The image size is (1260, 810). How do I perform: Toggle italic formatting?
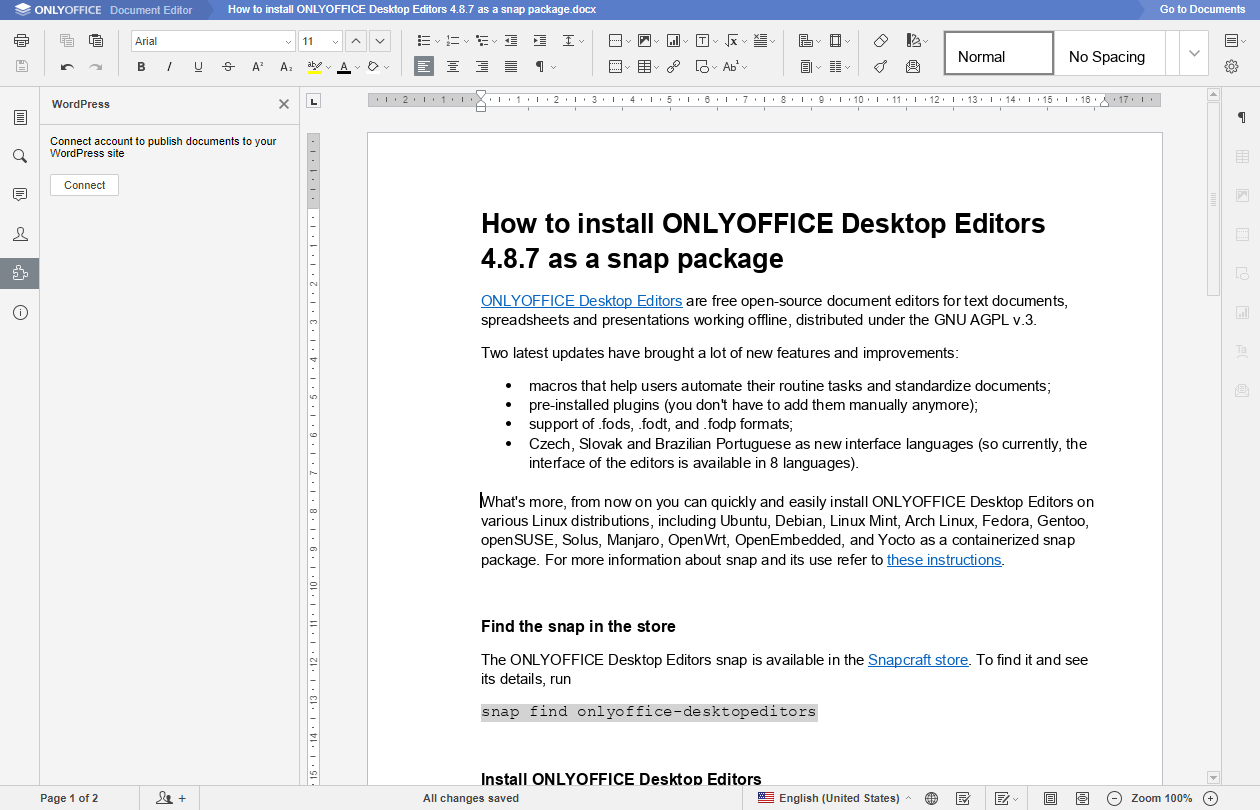pos(169,67)
